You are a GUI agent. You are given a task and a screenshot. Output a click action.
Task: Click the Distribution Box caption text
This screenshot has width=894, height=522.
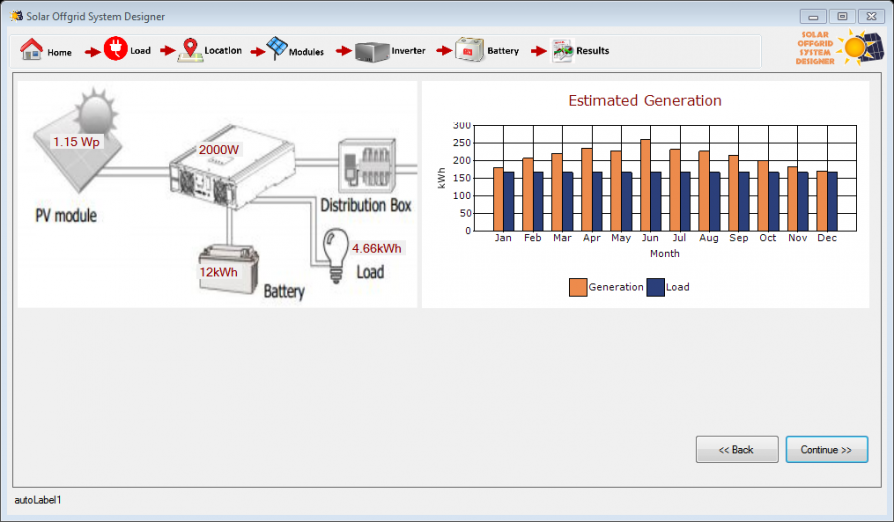(365, 205)
